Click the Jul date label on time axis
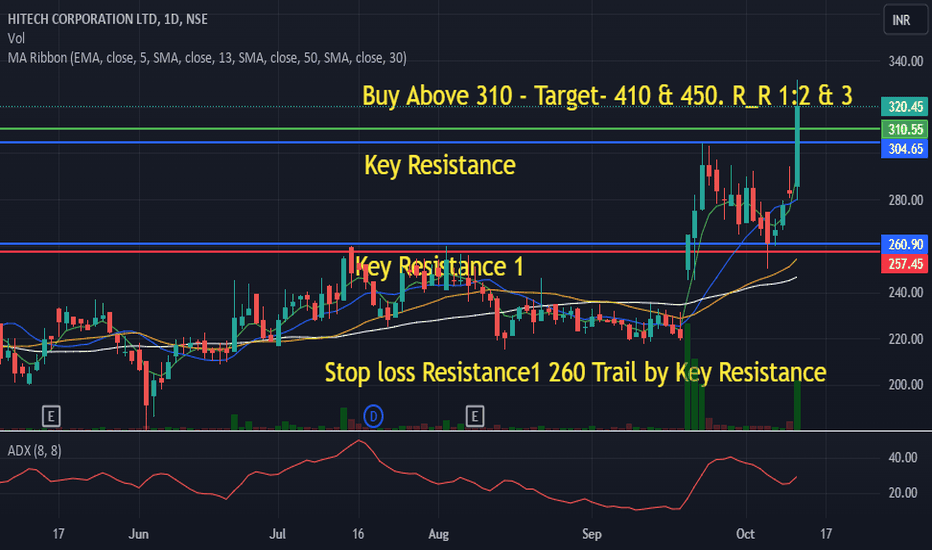The image size is (932, 550). 278,534
